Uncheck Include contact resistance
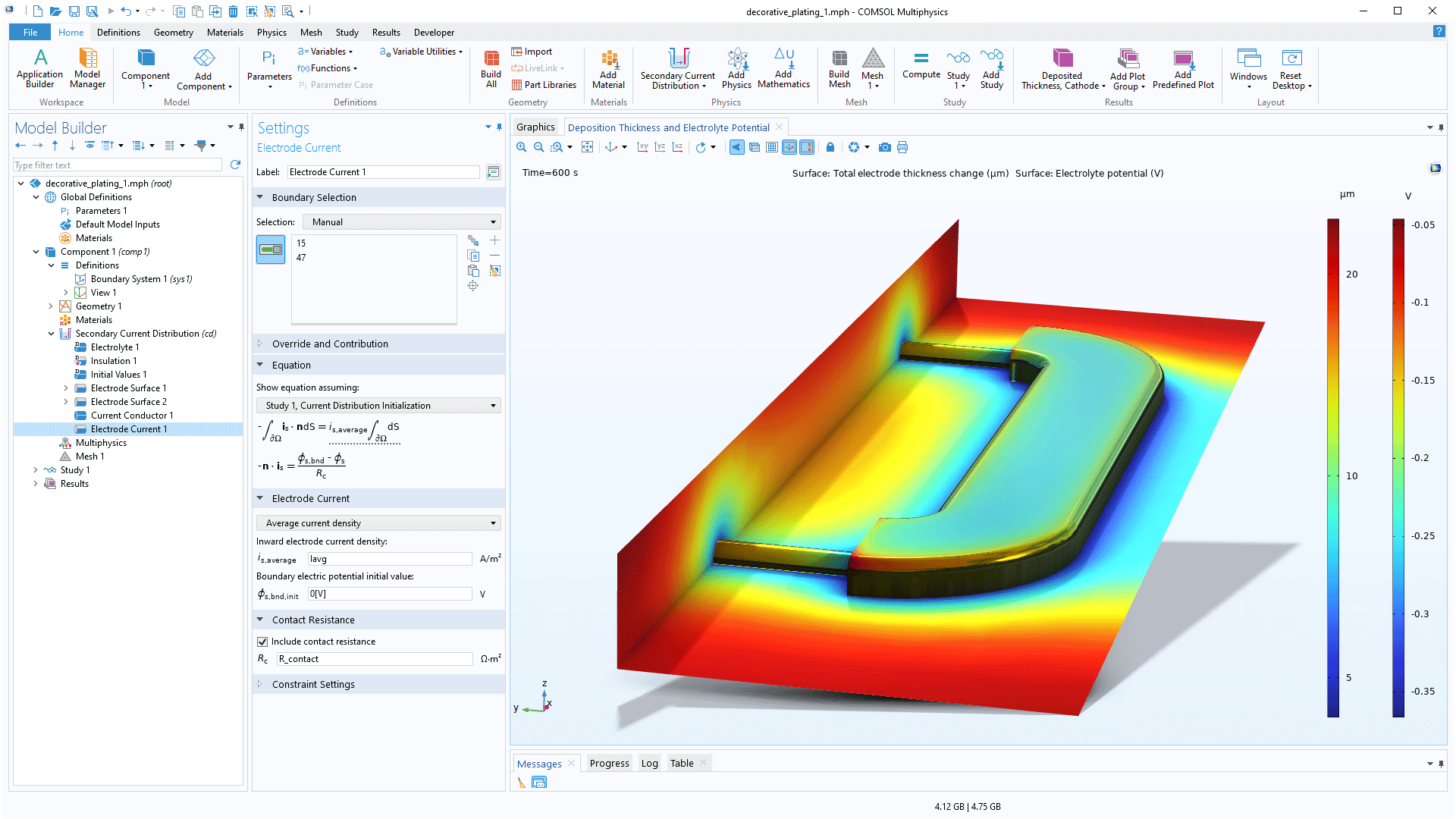 tap(262, 642)
